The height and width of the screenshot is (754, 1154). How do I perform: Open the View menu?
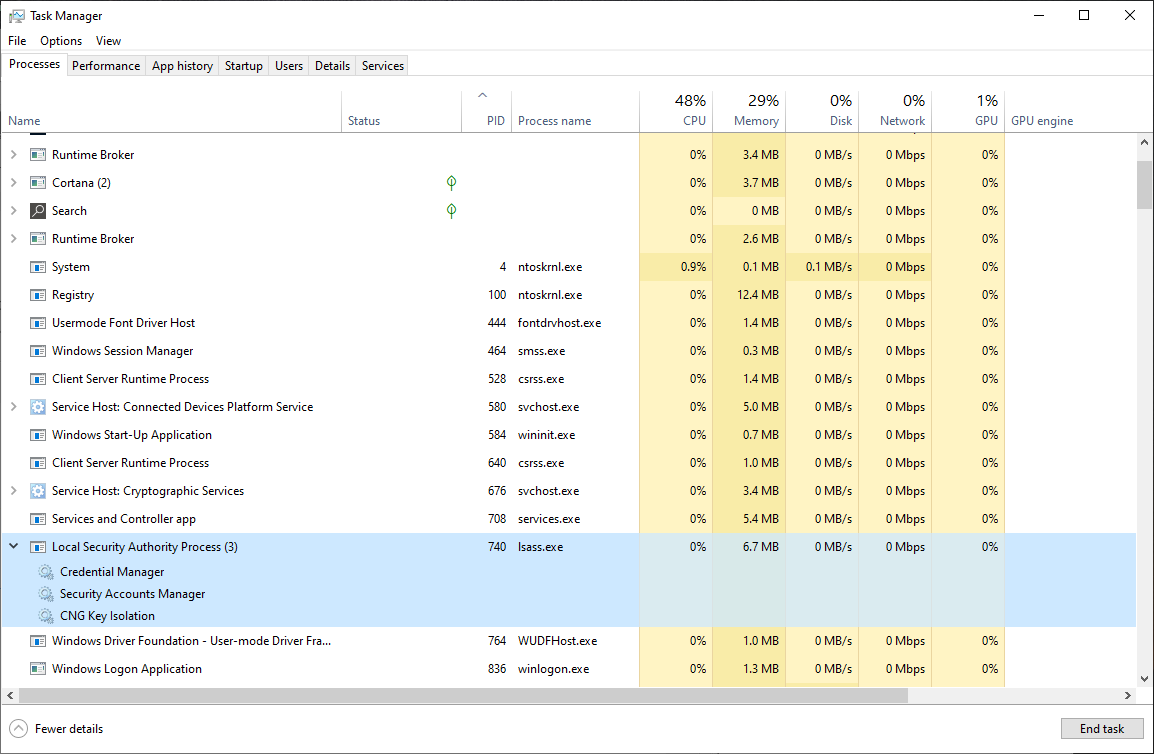click(108, 40)
